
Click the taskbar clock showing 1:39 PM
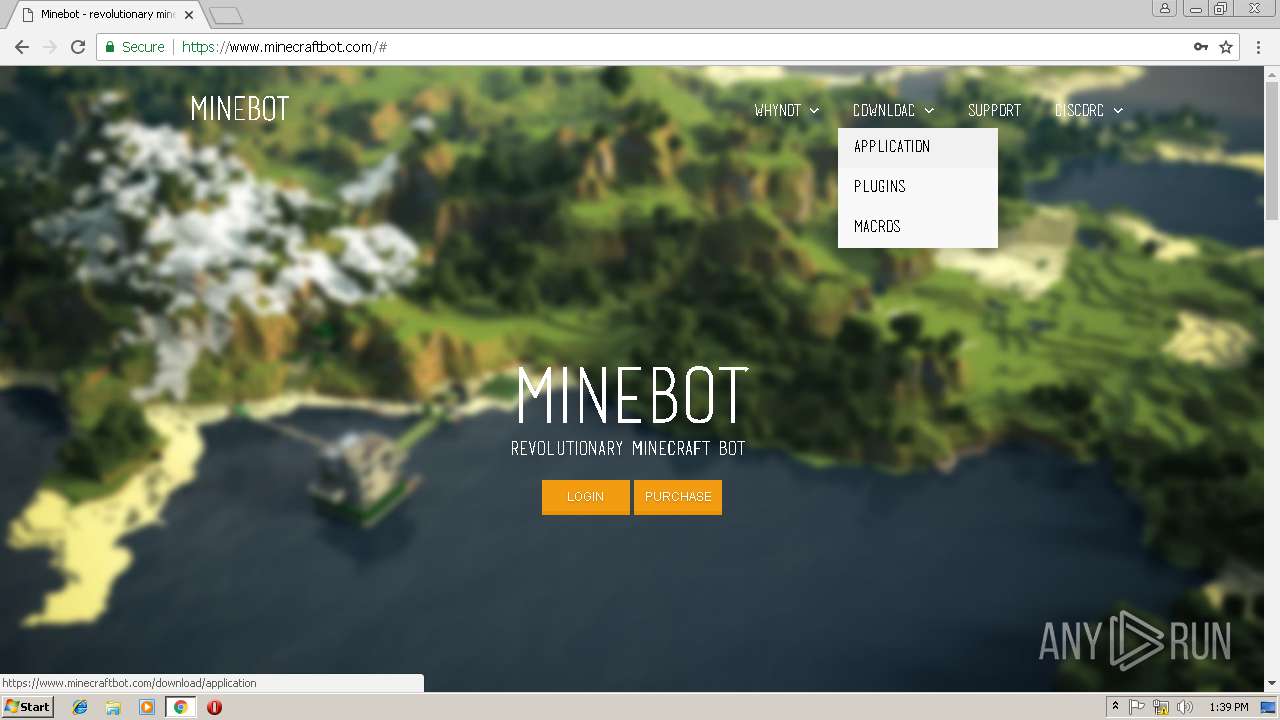(1229, 707)
